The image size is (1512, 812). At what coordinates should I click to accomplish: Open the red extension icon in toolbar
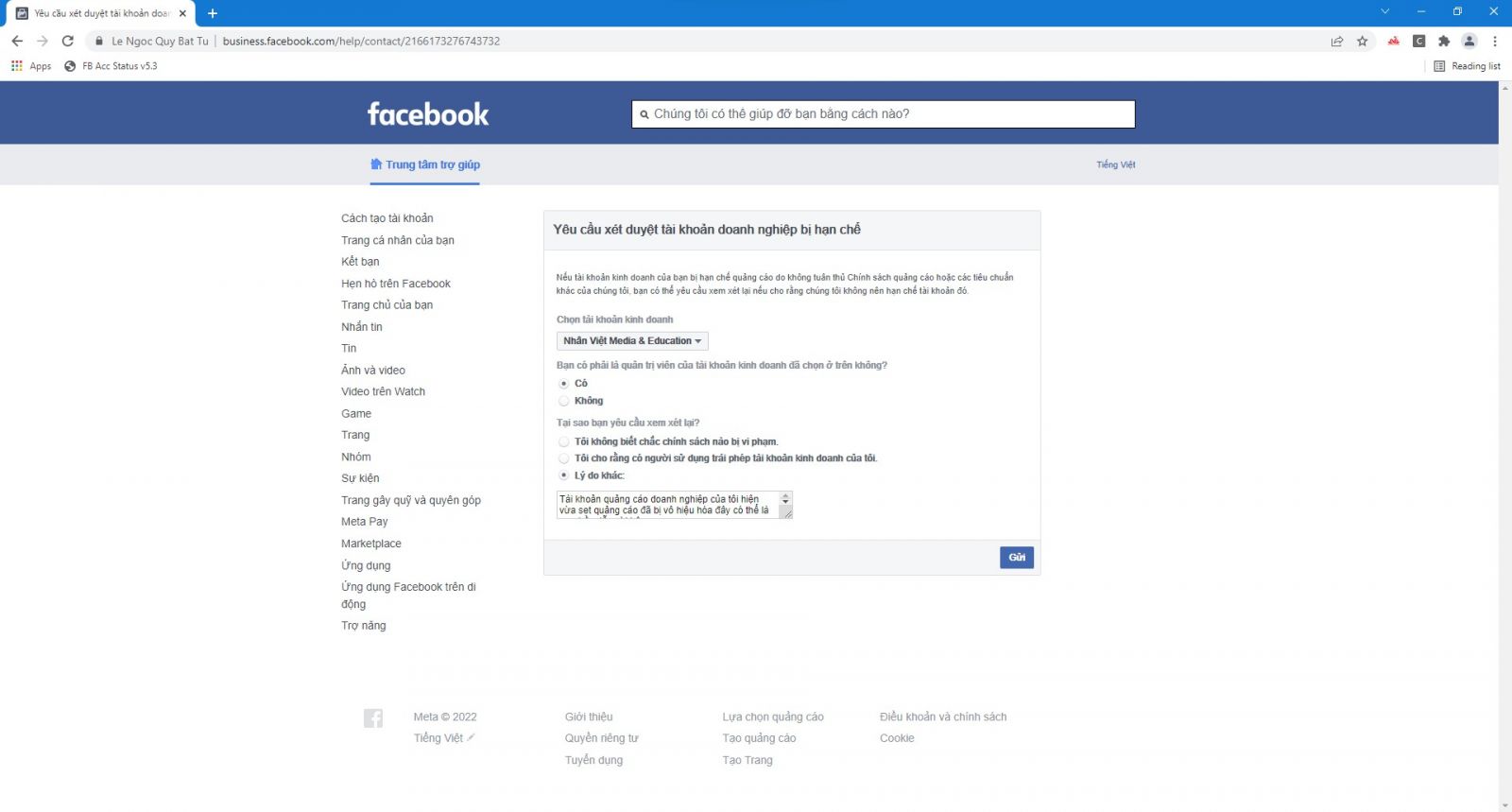click(x=1394, y=41)
